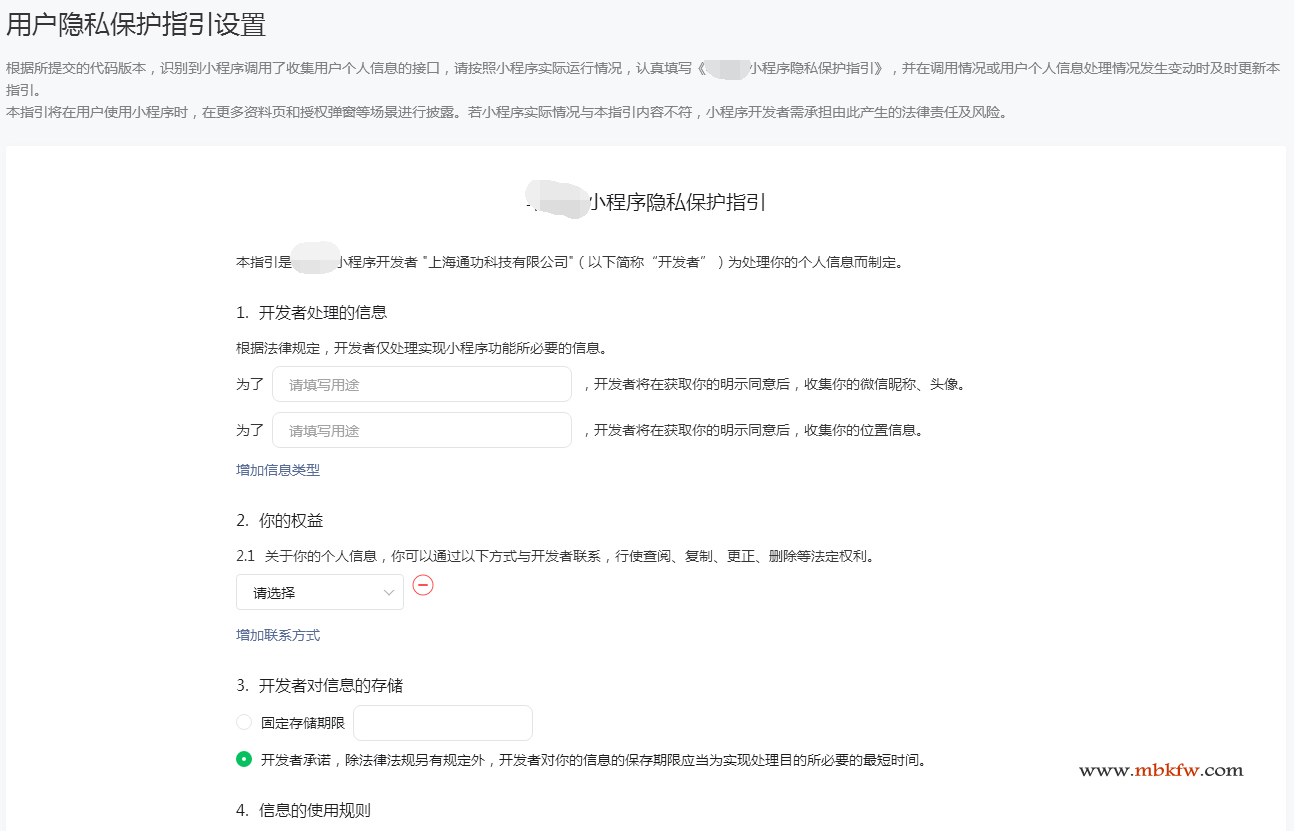Click section heading 3. 开发者对信息的存储
This screenshot has height=831, width=1294.
click(319, 685)
